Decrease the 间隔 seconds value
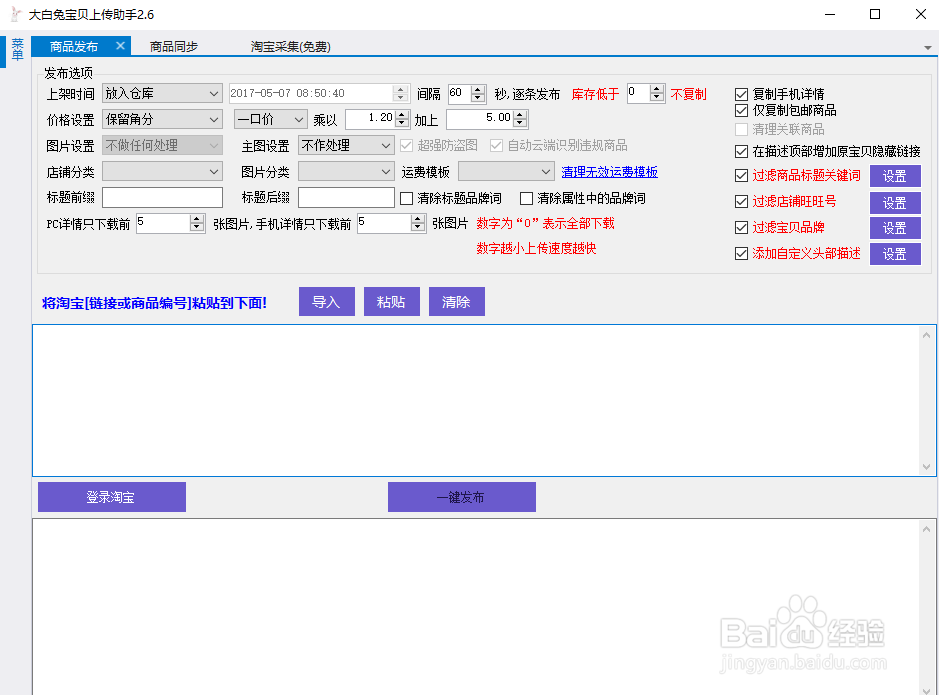Image resolution: width=939 pixels, height=695 pixels. point(477,98)
